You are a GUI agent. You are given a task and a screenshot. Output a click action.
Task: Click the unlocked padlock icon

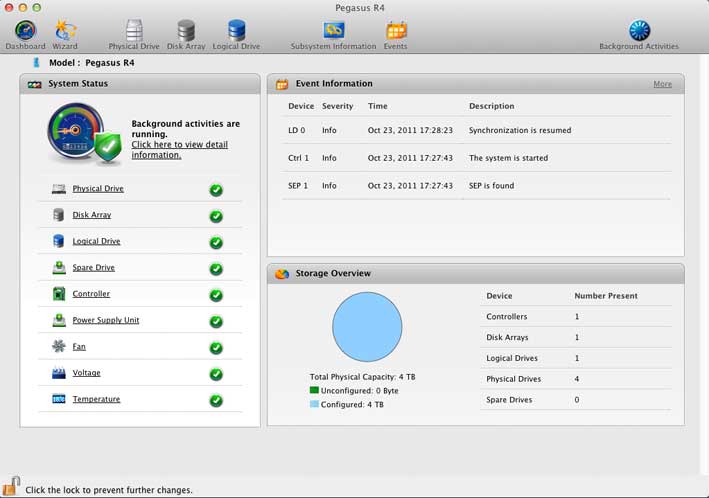[x=11, y=487]
